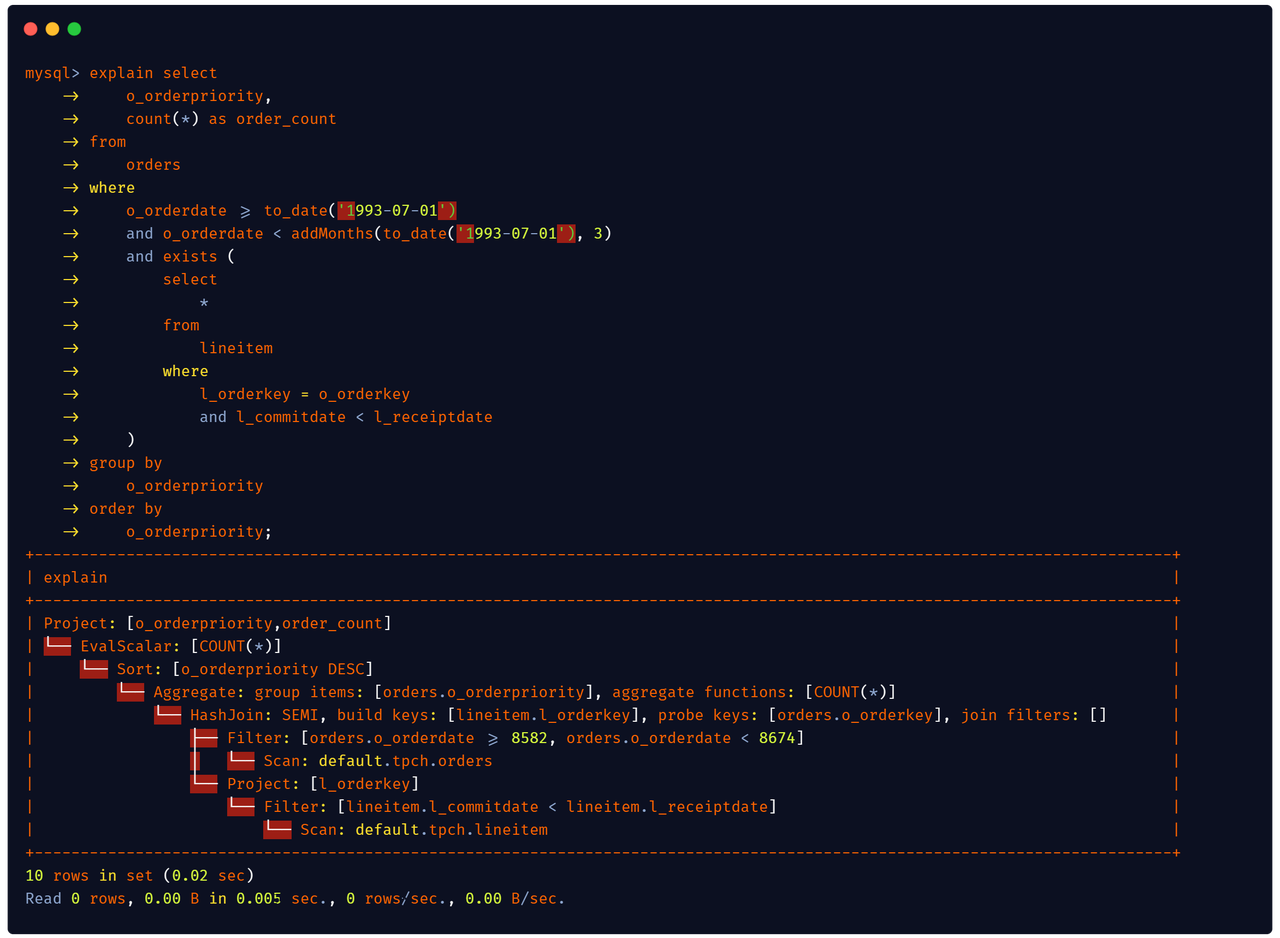
Task: Select the branch marker before Sort node
Action: 94,669
